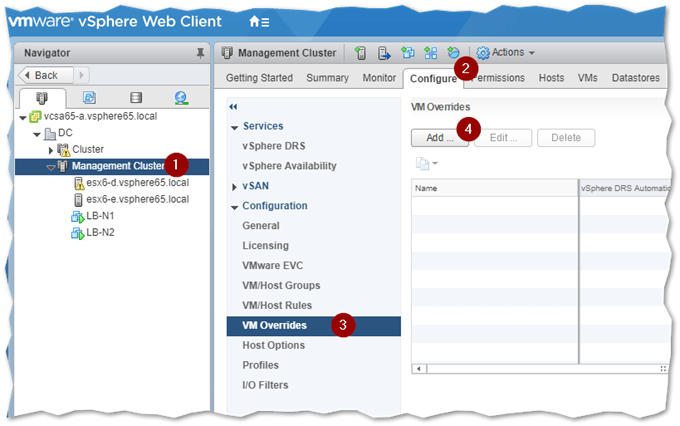Open VMware EVC settings
The height and width of the screenshot is (426, 680).
pos(273,265)
